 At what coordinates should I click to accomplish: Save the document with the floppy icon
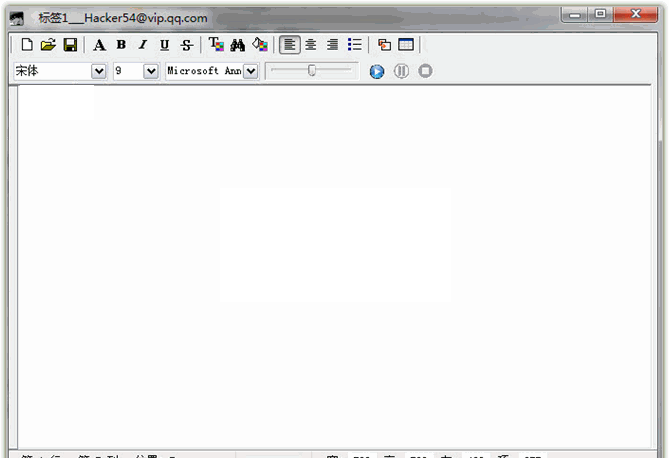pyautogui.click(x=70, y=45)
